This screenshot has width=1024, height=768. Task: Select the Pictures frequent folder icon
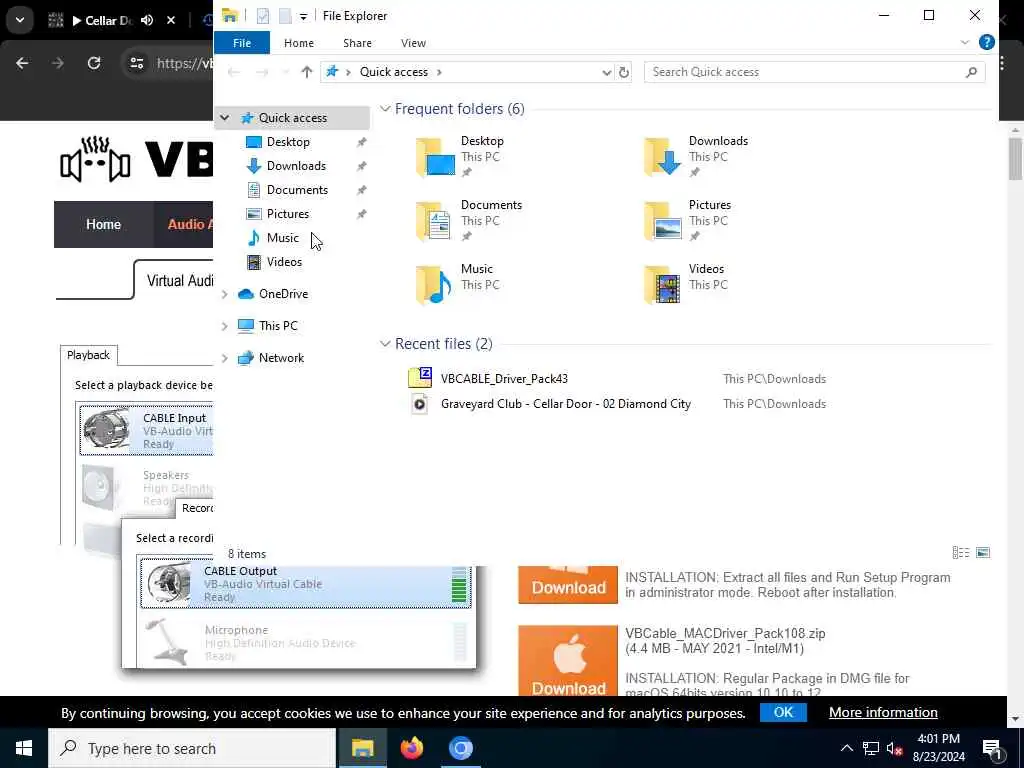click(663, 221)
